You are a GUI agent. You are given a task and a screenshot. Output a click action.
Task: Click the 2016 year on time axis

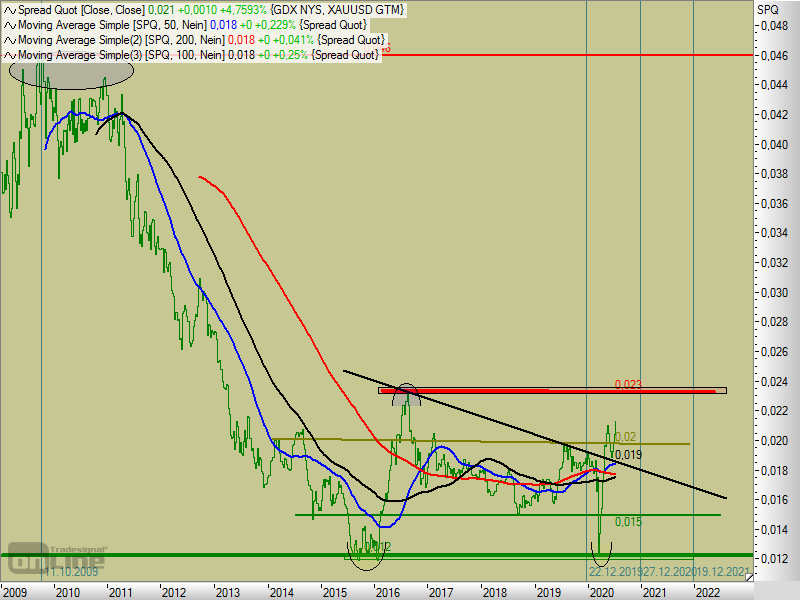(x=387, y=592)
